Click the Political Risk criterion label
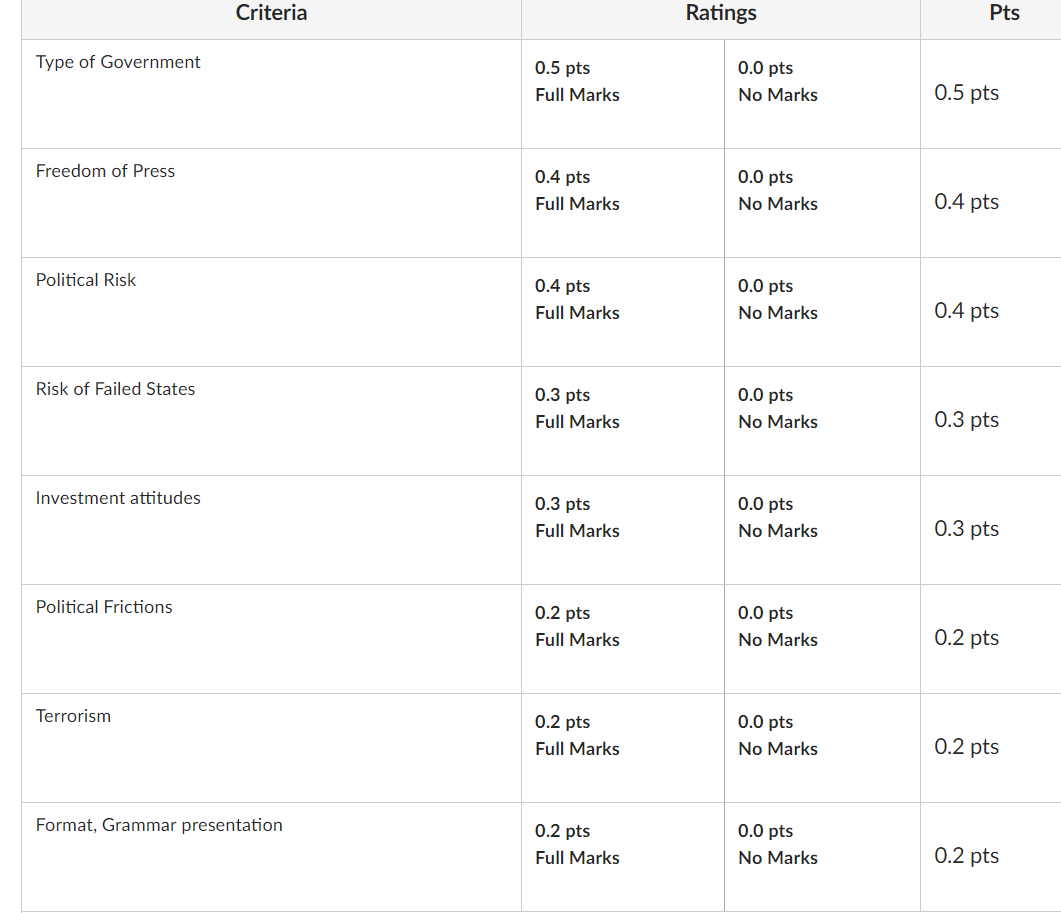The image size is (1061, 913). tap(86, 280)
